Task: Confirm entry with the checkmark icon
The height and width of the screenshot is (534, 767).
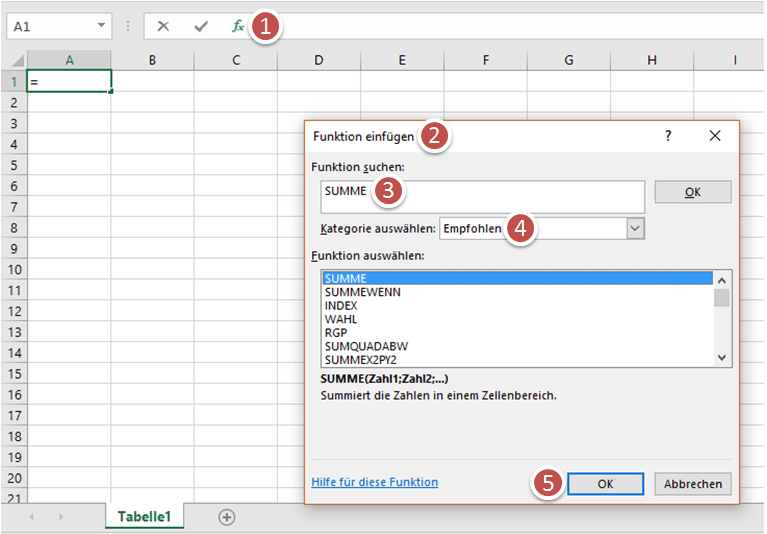Action: click(201, 26)
